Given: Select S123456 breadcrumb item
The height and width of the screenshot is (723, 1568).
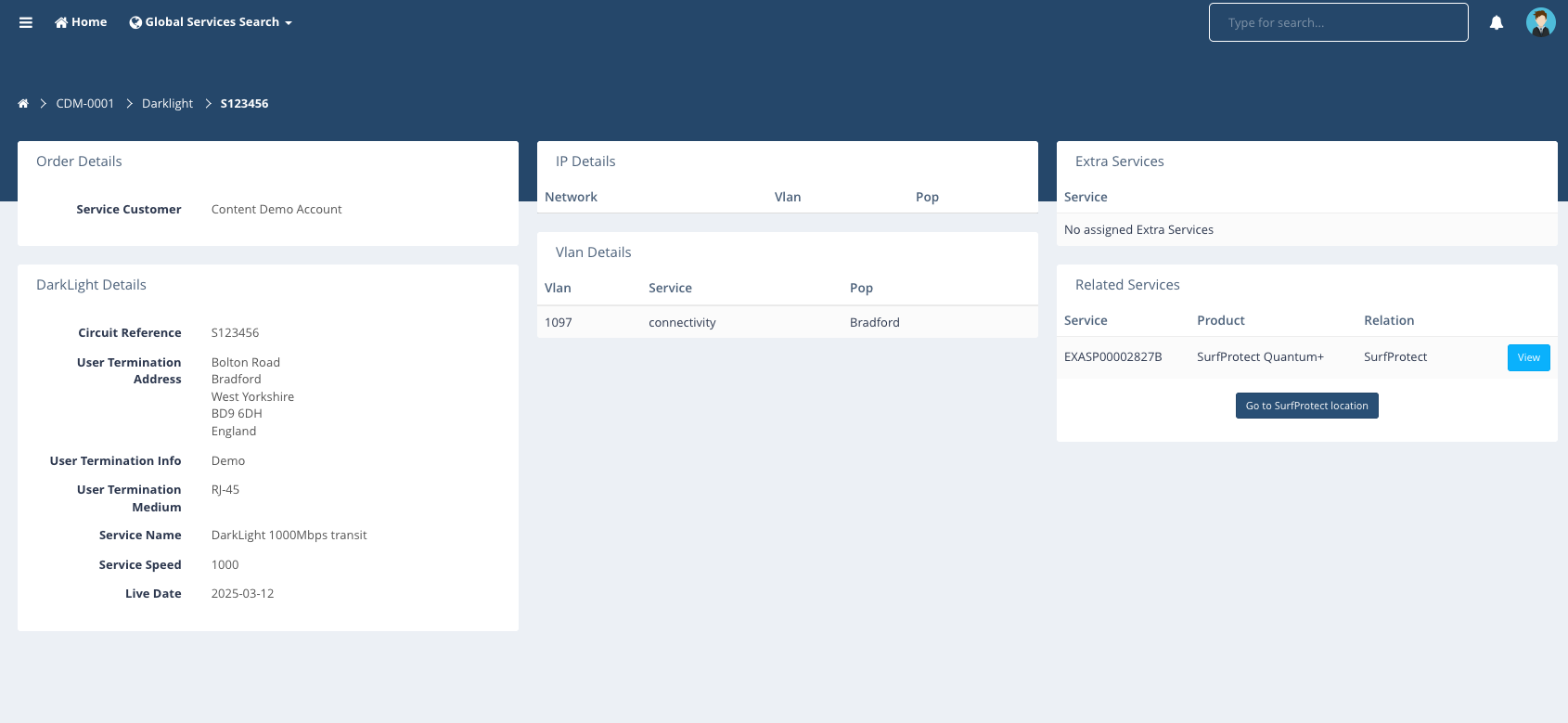Looking at the screenshot, I should coord(244,104).
